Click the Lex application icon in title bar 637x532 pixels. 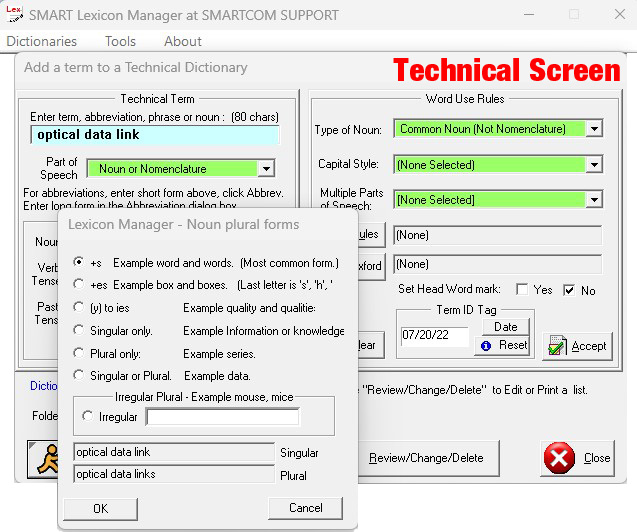(x=14, y=14)
